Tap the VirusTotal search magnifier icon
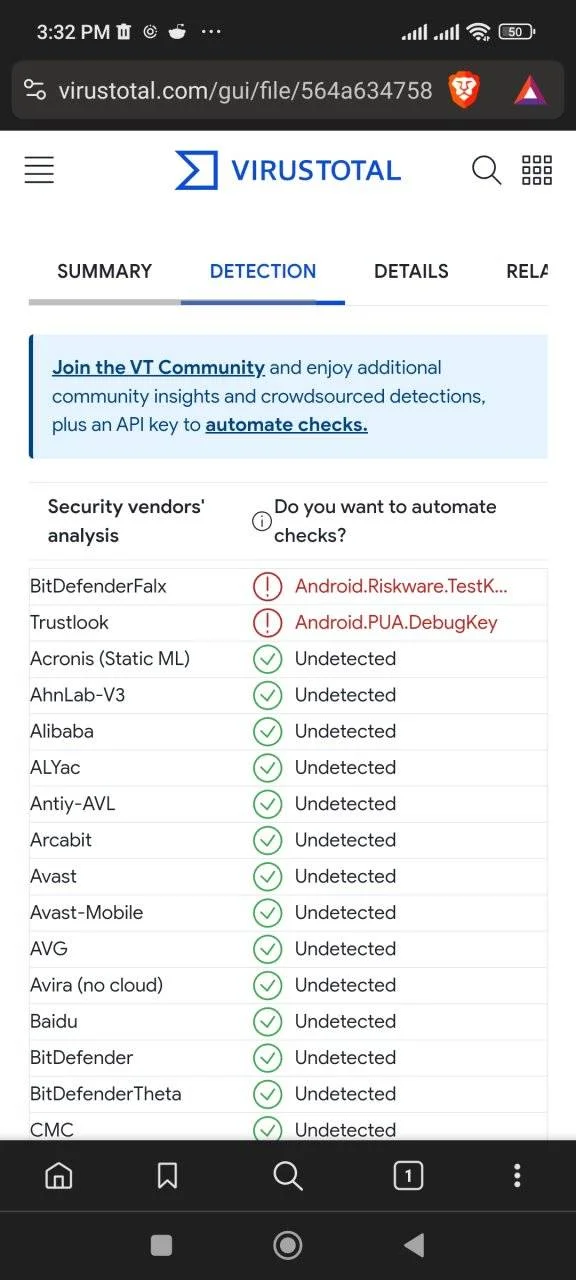The height and width of the screenshot is (1280, 576). (486, 170)
